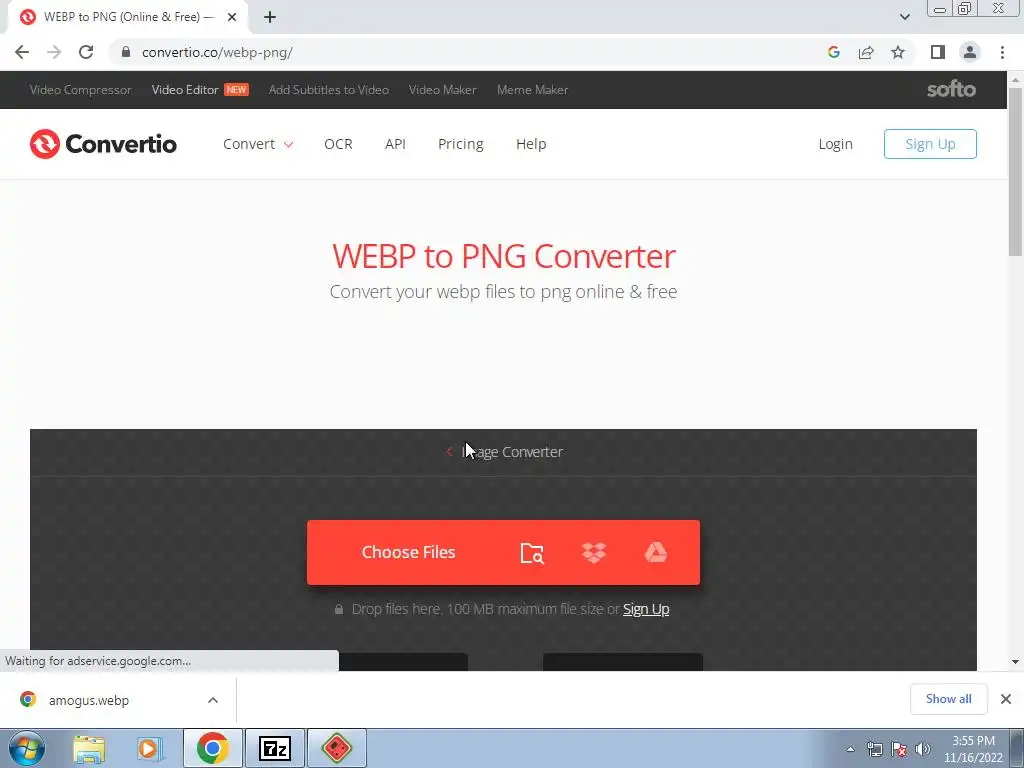This screenshot has height=768, width=1024.
Task: Choose files from Google Drive icon
Action: pos(656,552)
